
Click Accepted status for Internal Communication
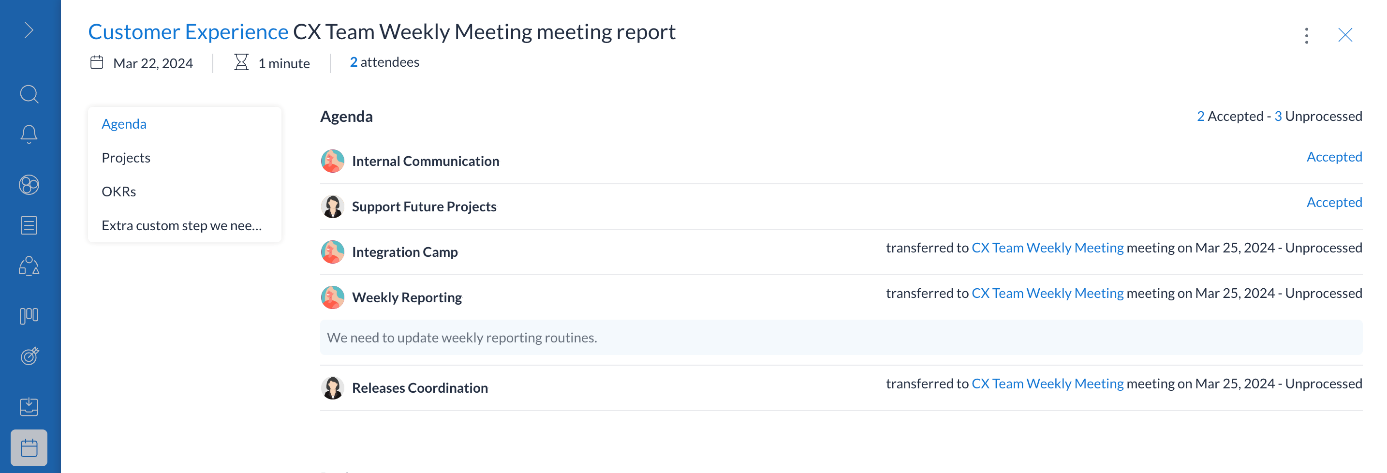1334,157
